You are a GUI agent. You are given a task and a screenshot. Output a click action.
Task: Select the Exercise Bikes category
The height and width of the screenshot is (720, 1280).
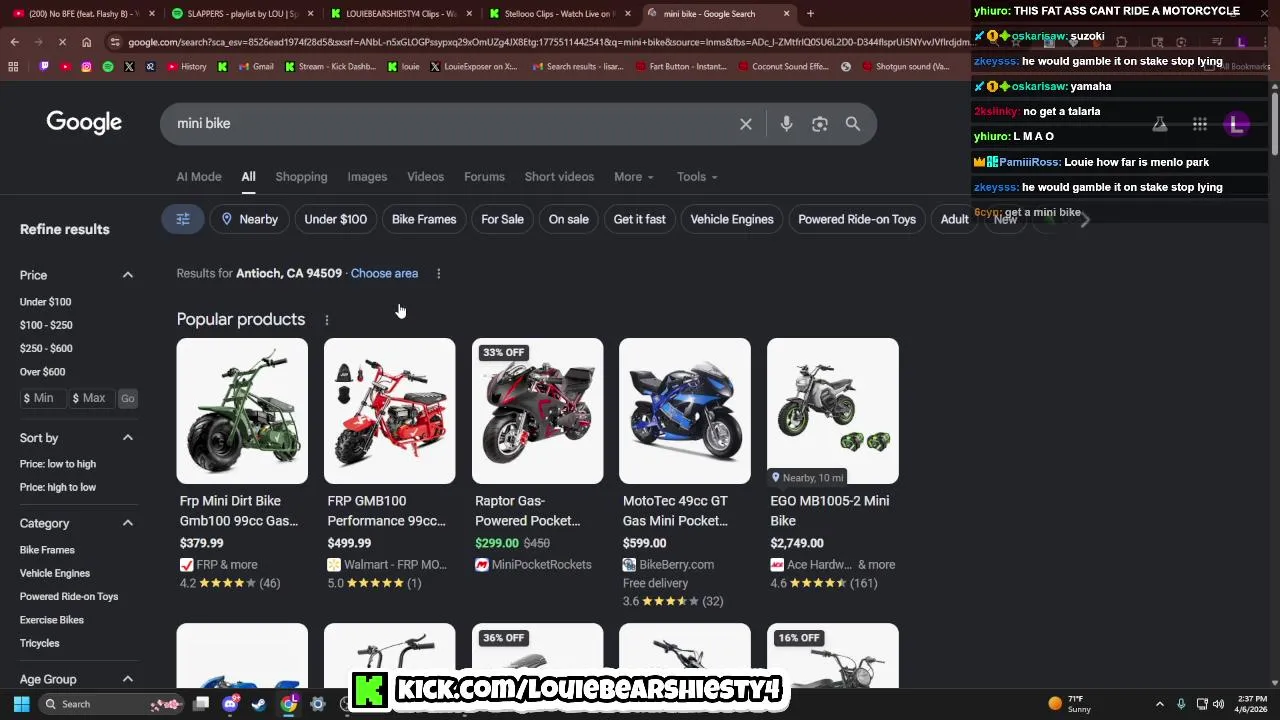52,620
